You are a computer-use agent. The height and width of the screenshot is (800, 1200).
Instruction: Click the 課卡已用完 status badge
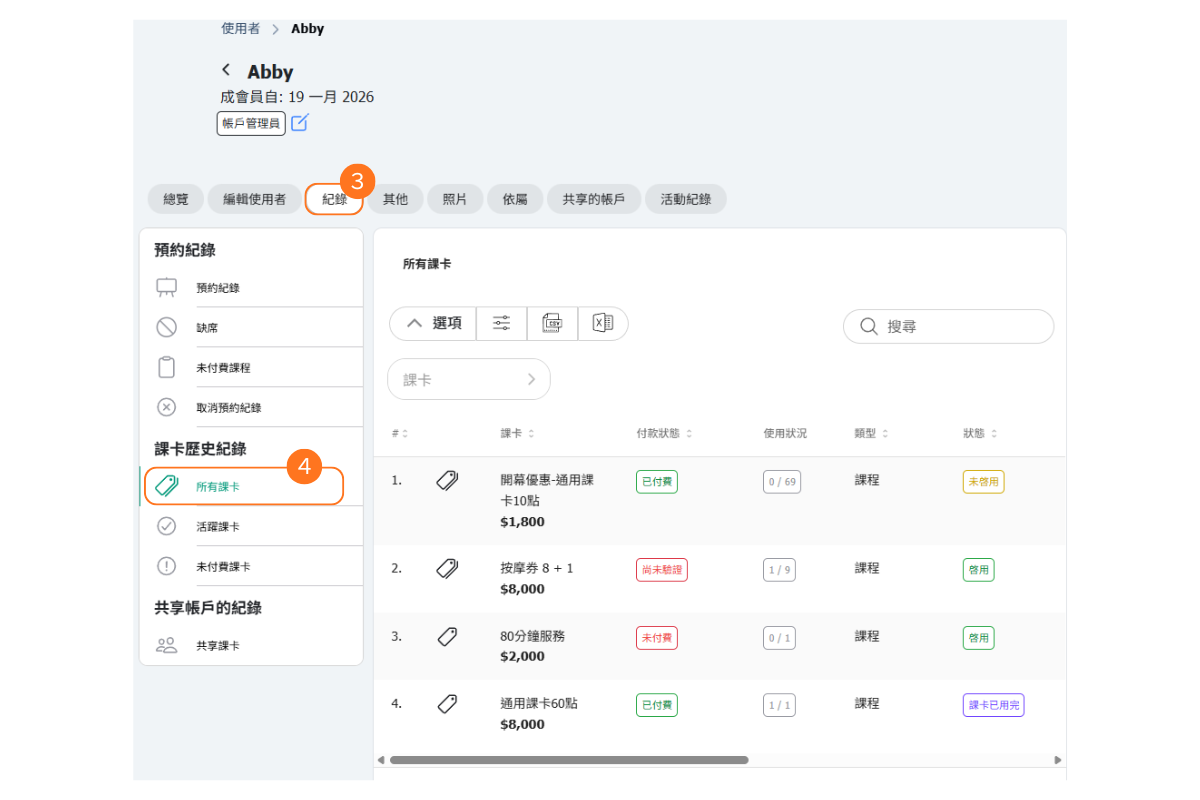click(993, 705)
